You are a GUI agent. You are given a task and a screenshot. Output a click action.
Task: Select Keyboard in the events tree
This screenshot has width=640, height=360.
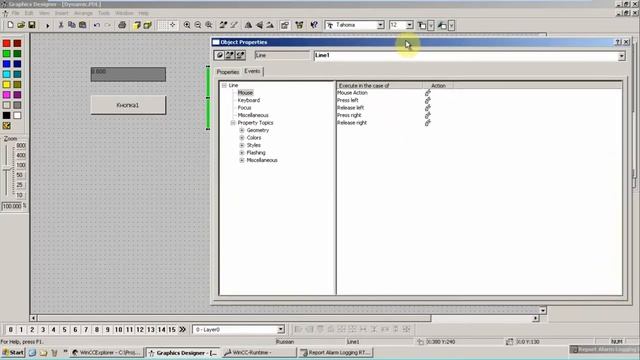(x=249, y=100)
